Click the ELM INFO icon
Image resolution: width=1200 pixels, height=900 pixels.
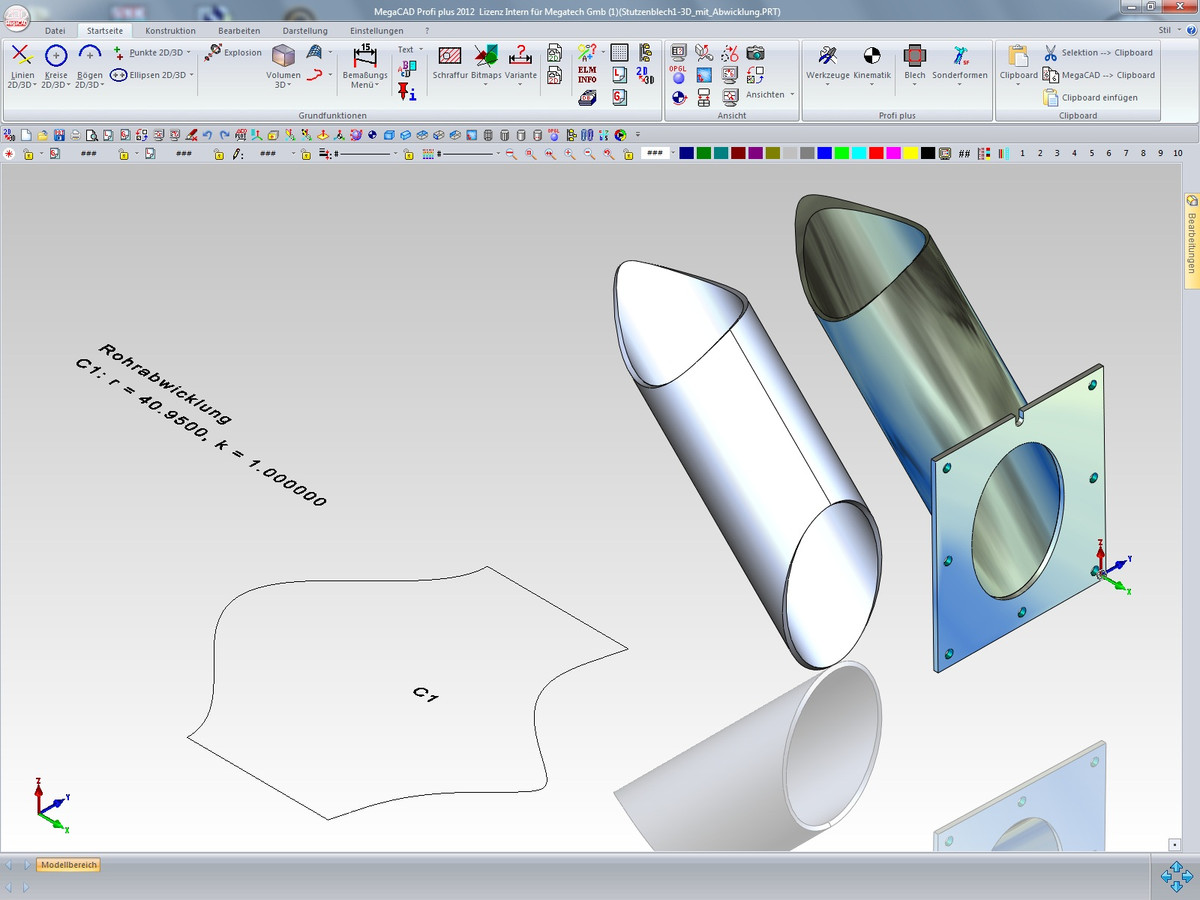[587, 74]
